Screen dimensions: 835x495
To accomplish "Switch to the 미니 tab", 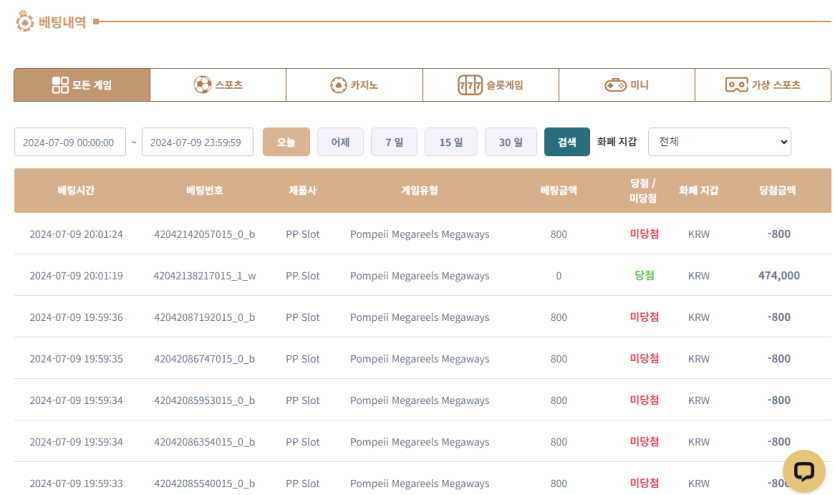I will (x=627, y=85).
